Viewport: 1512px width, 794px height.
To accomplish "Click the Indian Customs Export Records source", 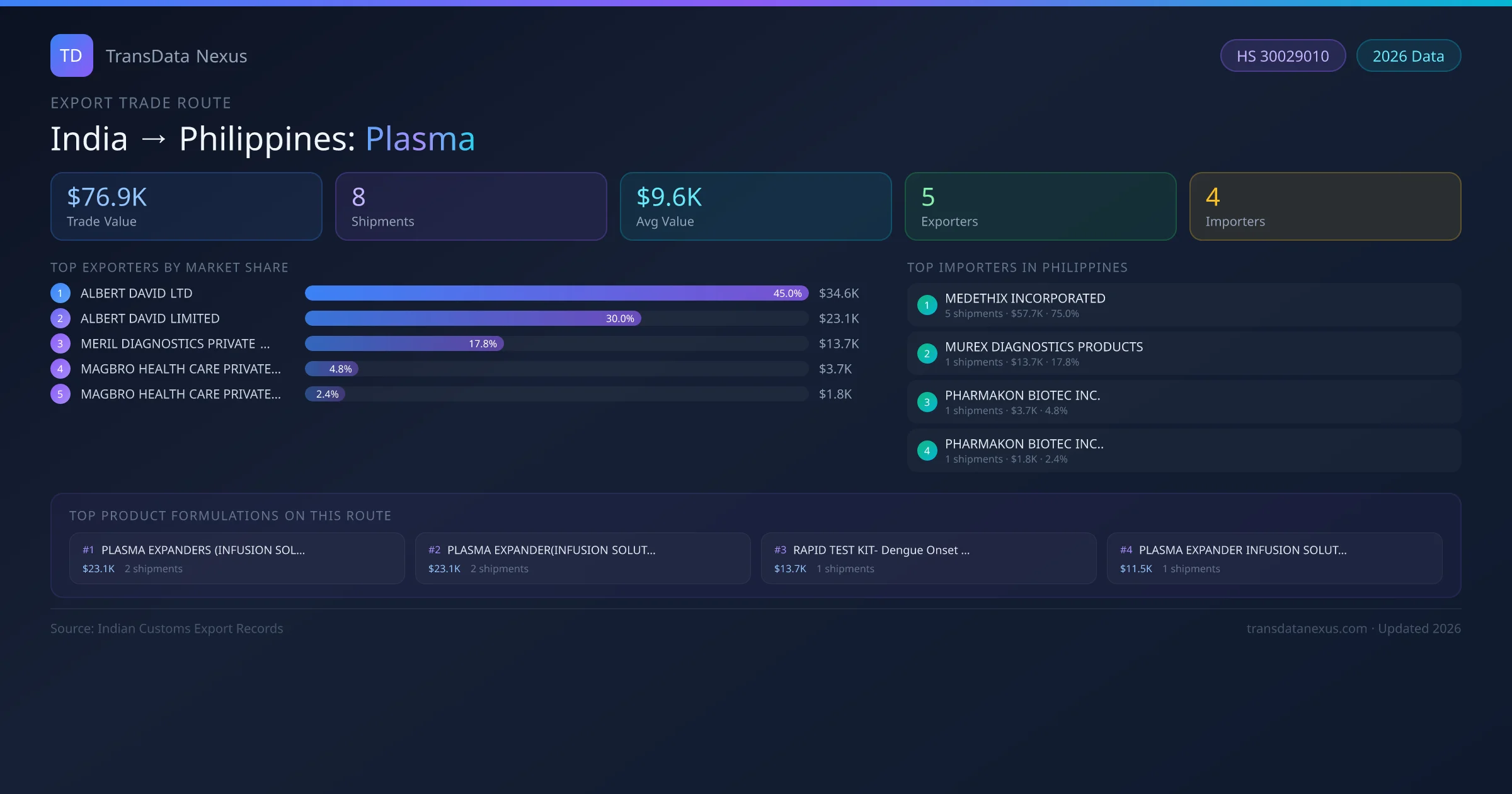I will coord(167,628).
